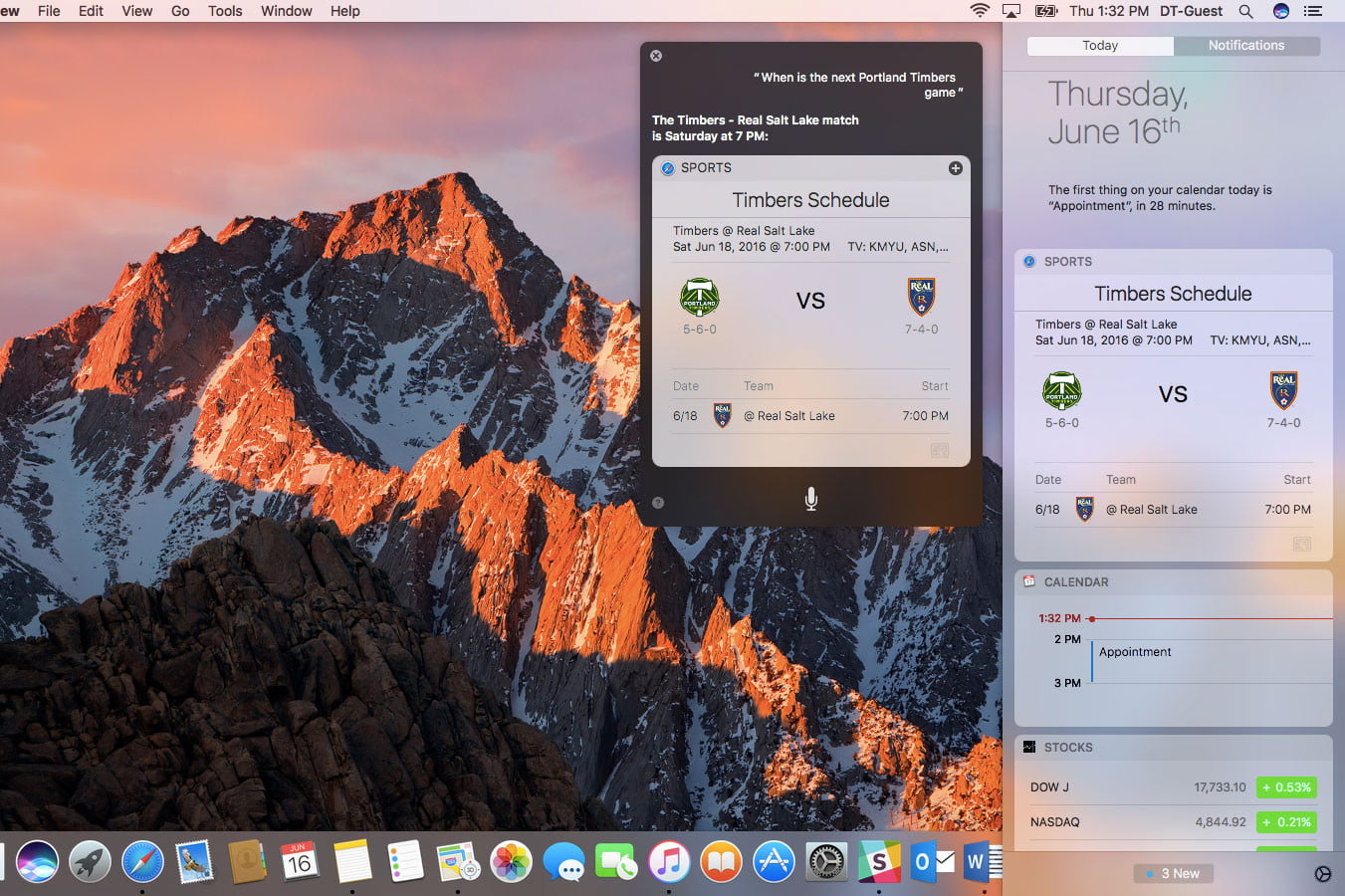The height and width of the screenshot is (896, 1345).
Task: Open the Window menu
Action: click(287, 11)
